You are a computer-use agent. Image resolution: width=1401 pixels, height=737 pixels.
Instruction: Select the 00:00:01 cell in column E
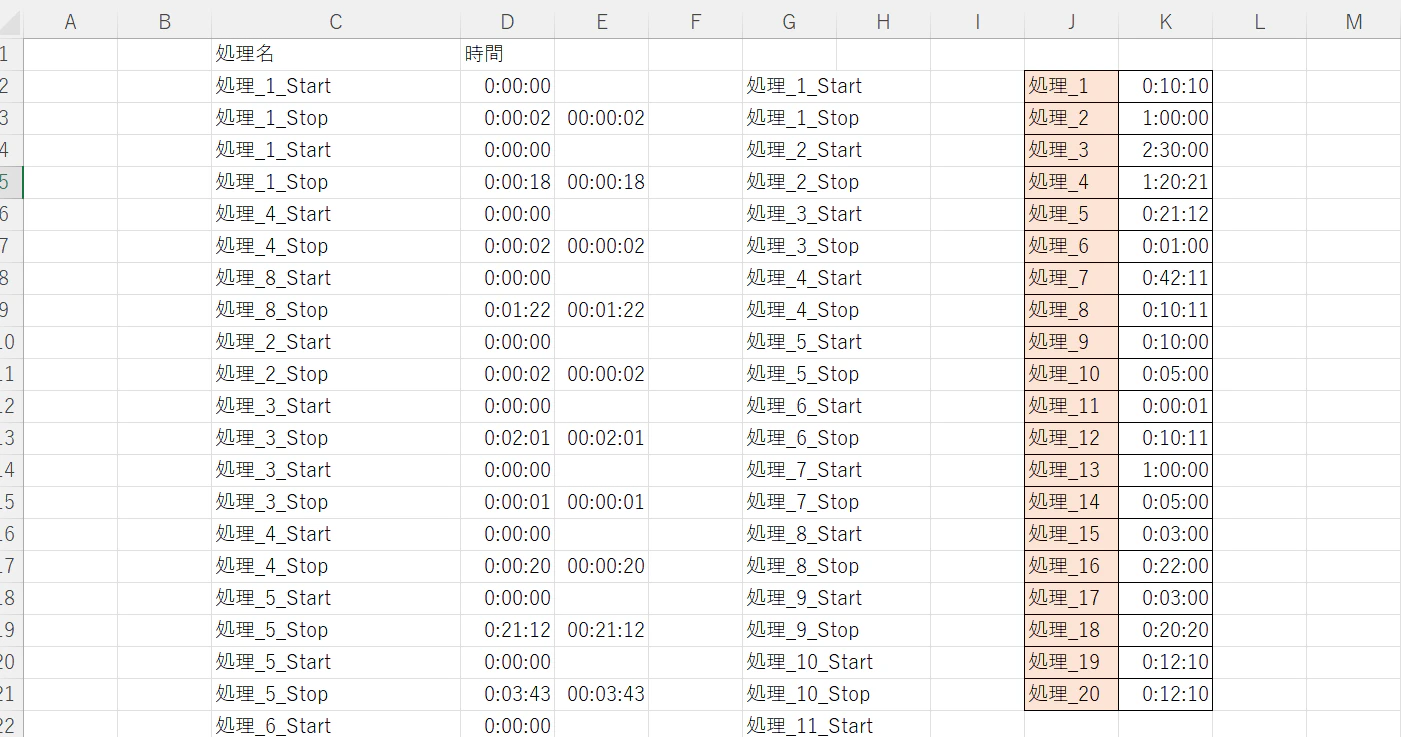click(x=601, y=502)
